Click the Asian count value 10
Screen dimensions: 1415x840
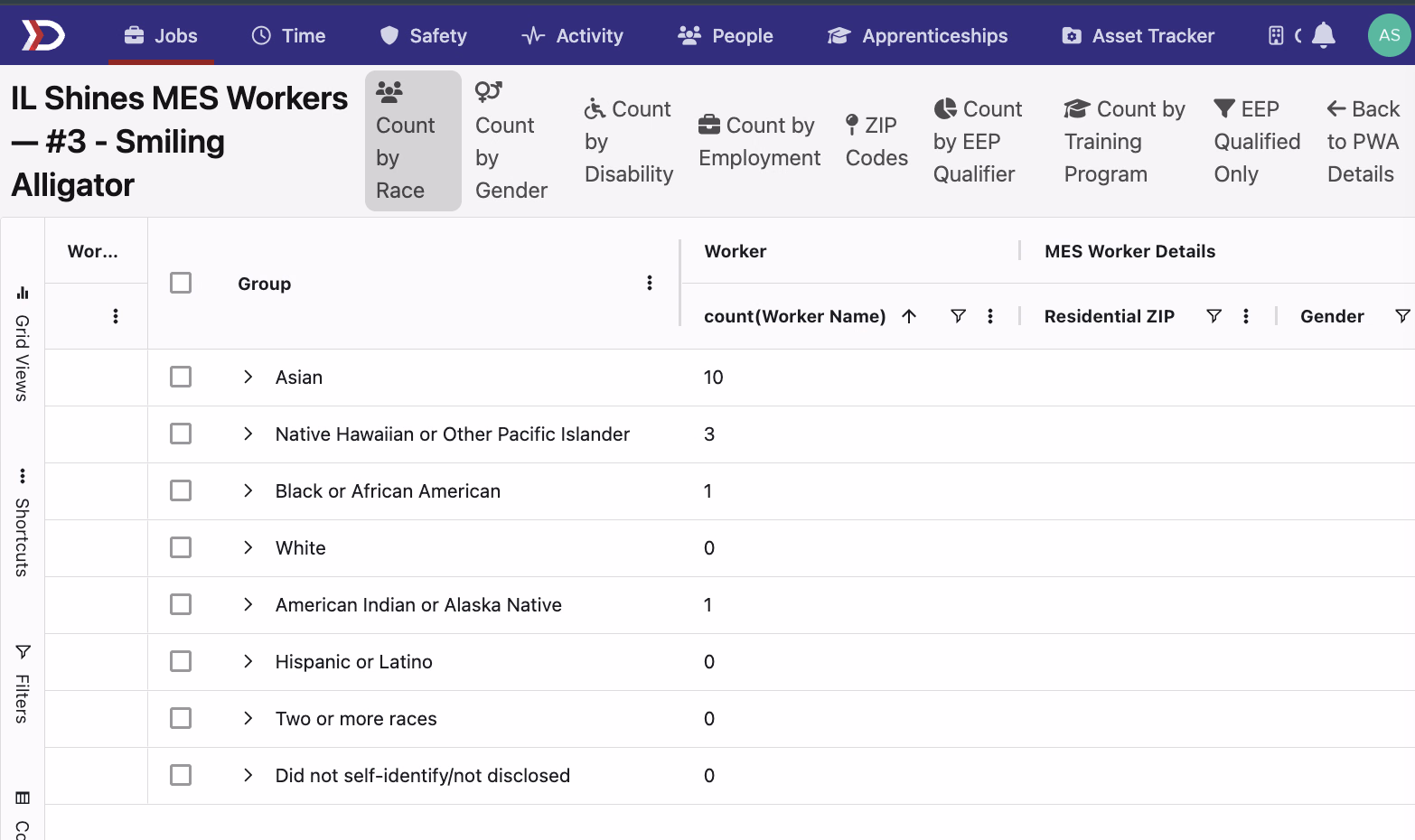(x=713, y=377)
